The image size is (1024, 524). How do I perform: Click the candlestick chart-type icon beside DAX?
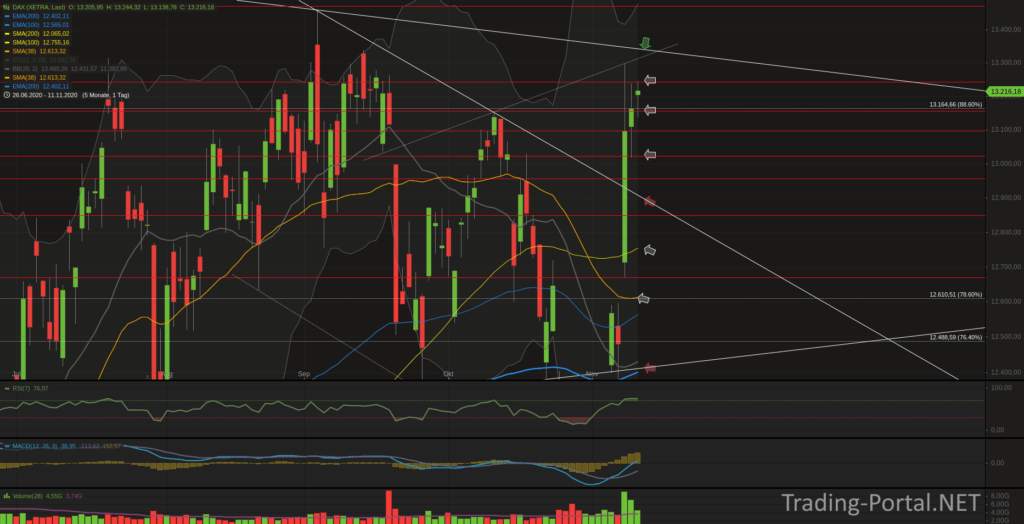pyautogui.click(x=7, y=7)
